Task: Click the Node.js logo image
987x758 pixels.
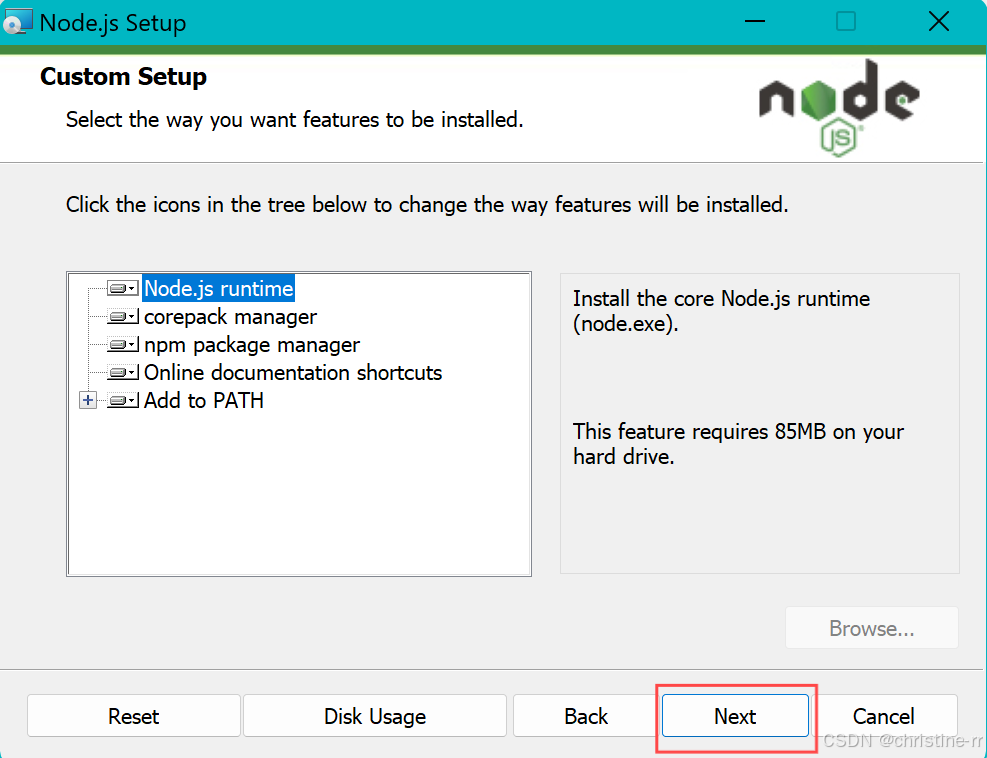Action: (839, 108)
